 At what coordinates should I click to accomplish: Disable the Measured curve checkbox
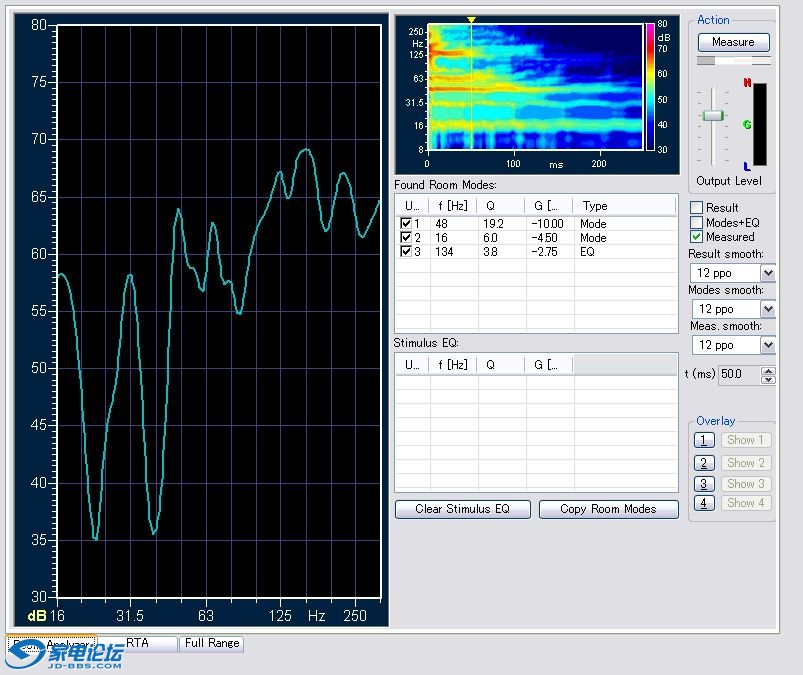(697, 237)
